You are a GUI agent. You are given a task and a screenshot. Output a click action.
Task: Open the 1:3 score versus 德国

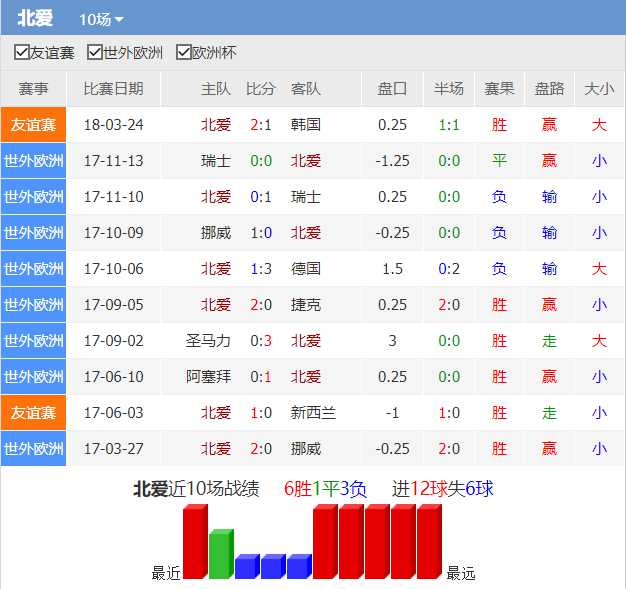click(260, 269)
